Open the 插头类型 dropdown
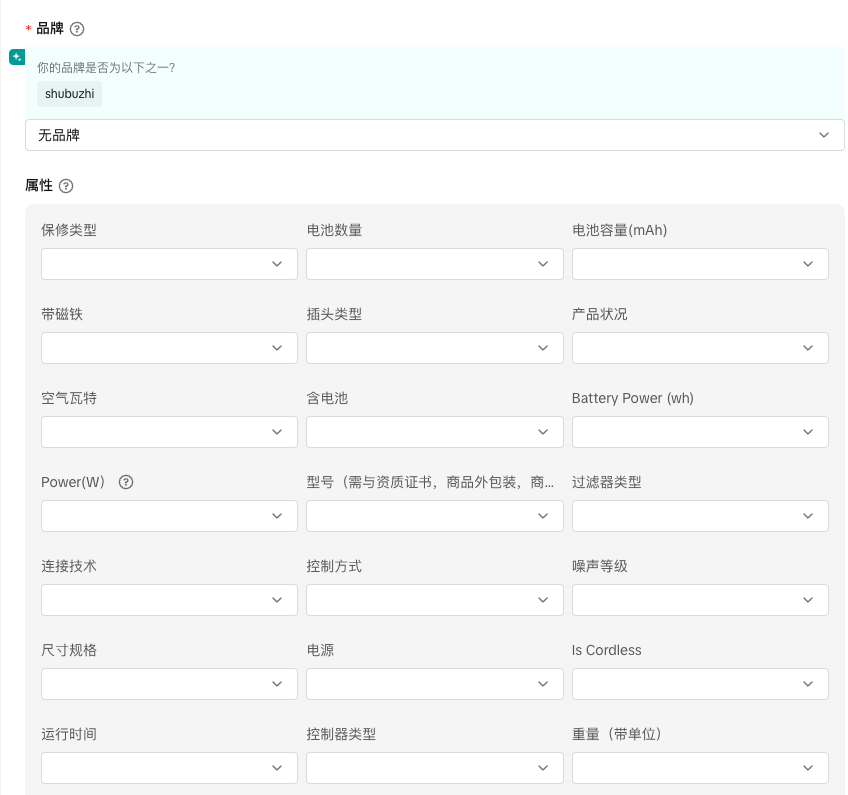The image size is (848, 795). coord(434,348)
